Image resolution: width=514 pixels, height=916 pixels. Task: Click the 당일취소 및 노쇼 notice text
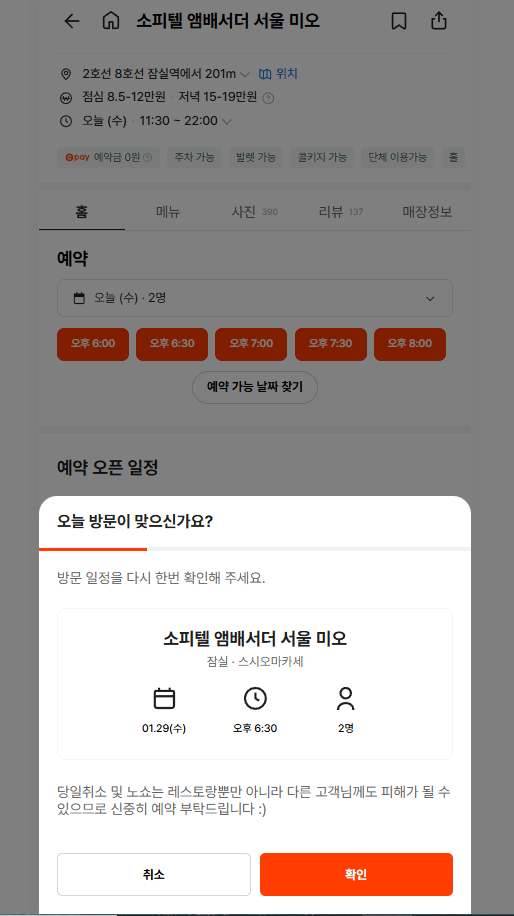point(253,801)
